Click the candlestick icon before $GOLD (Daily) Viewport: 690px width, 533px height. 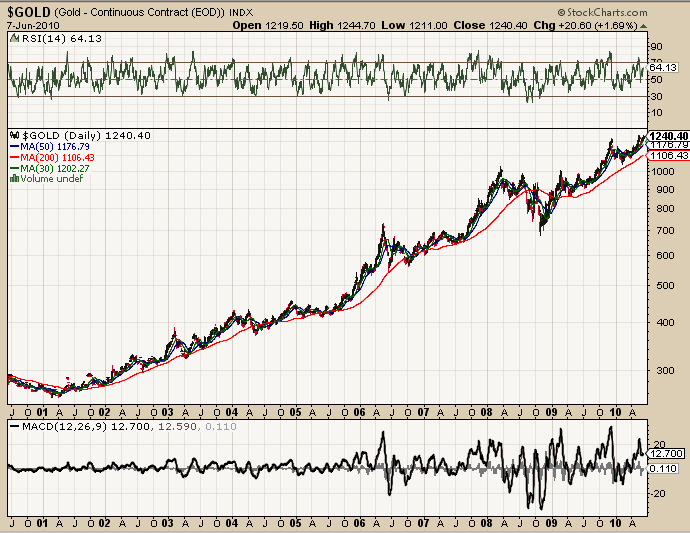pyautogui.click(x=15, y=135)
